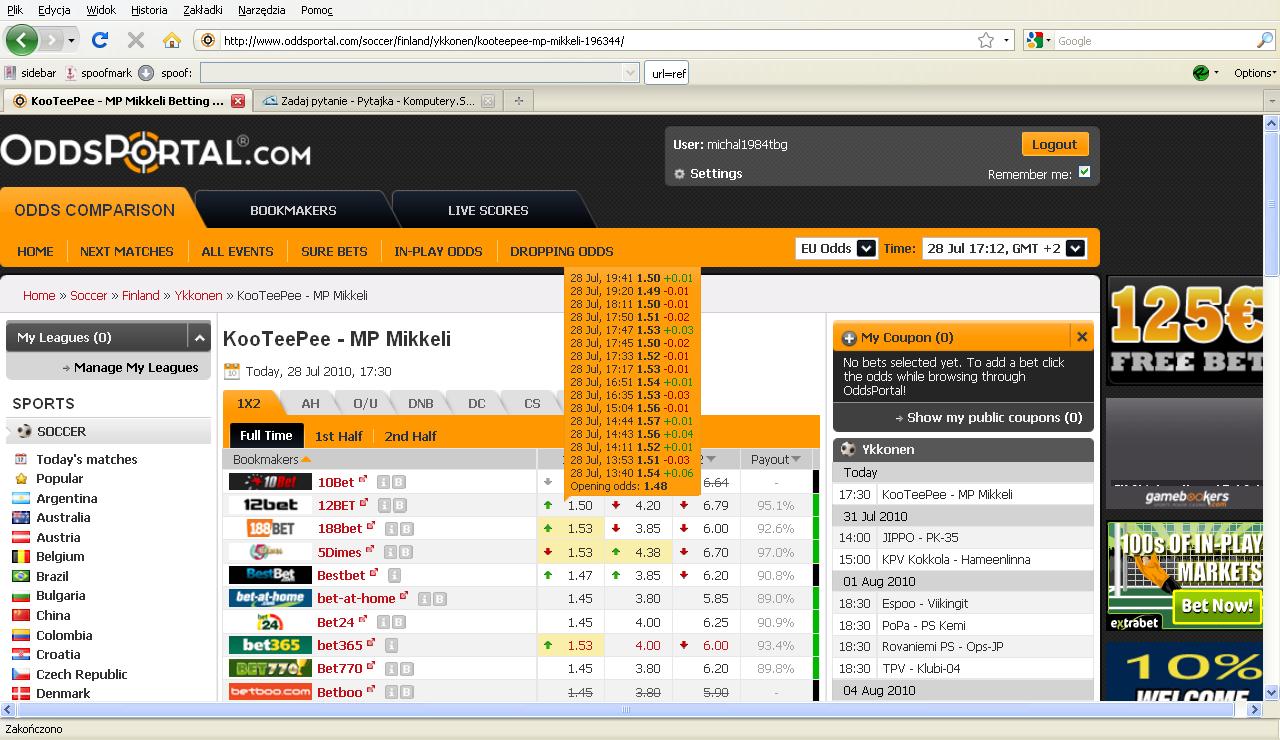1280x740 pixels.
Task: Click the Argentina flag icon
Action: click(20, 498)
